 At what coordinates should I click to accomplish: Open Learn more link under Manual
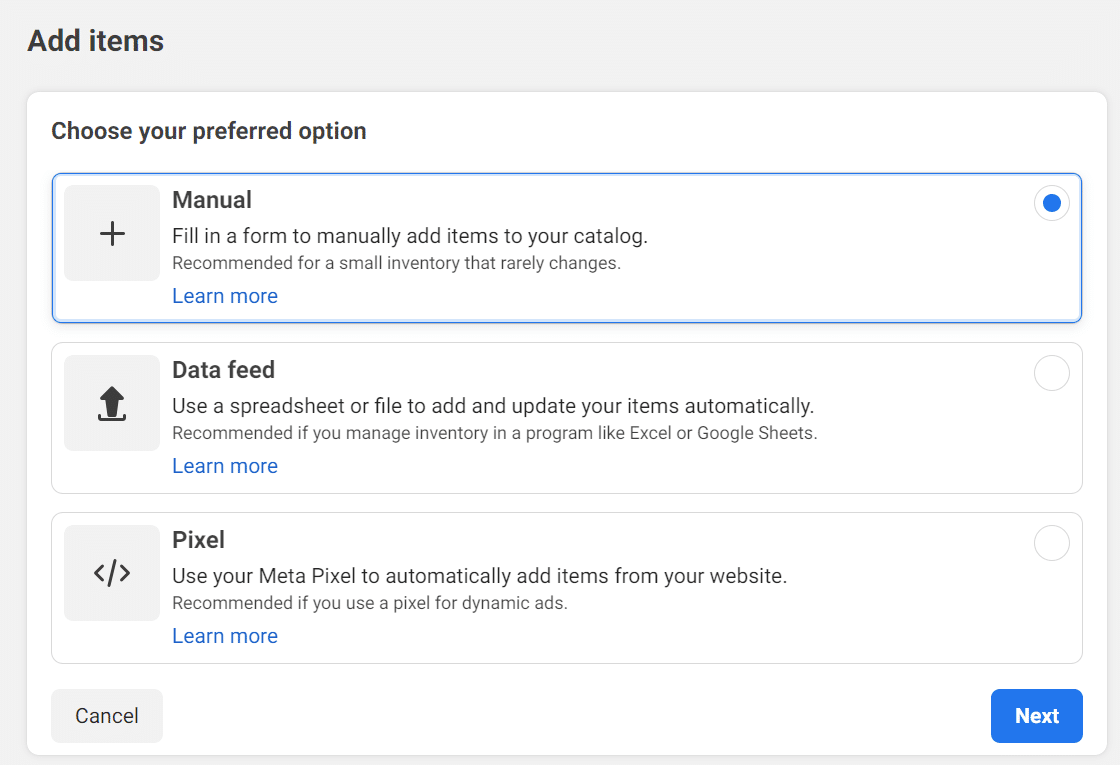coord(225,296)
